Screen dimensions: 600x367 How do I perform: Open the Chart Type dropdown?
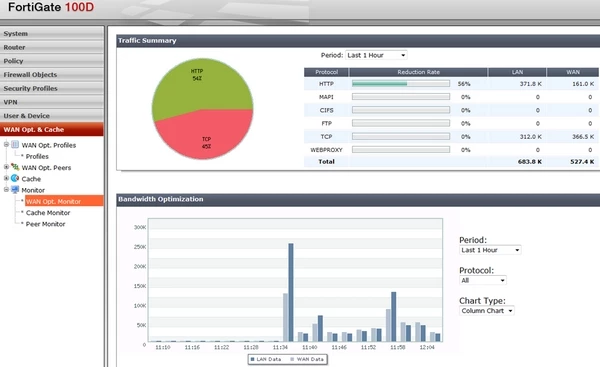[486, 311]
